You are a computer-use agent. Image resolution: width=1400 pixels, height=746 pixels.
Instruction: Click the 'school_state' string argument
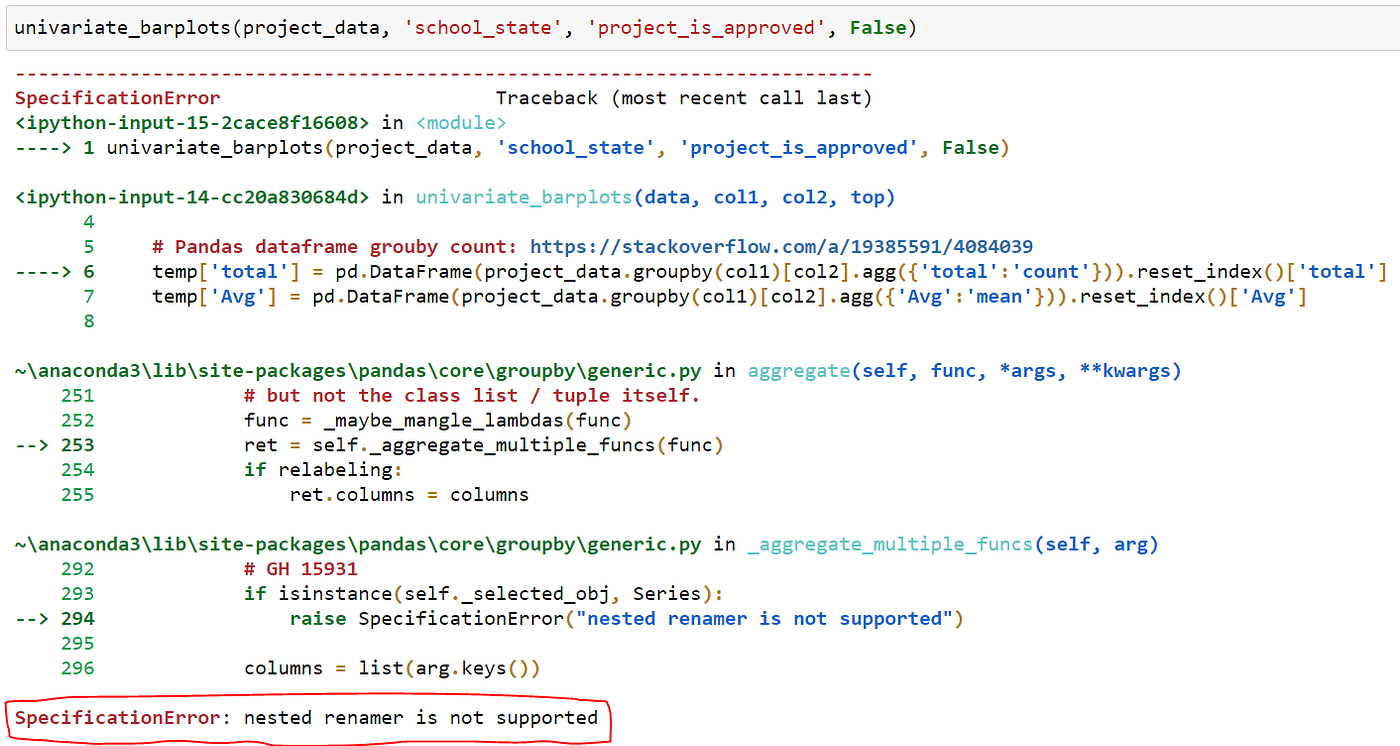pyautogui.click(x=483, y=27)
